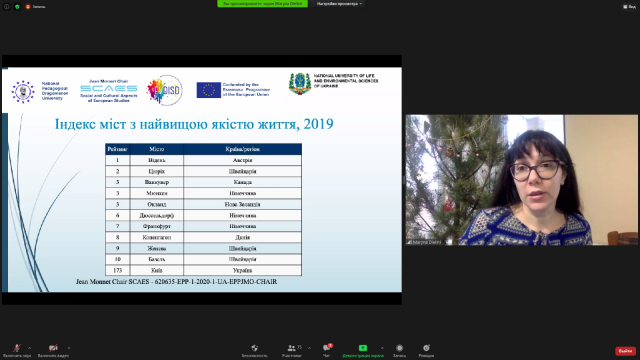Viewport: 640px width, 360px height.
Task: Expand share screen options arrow
Action: click(382, 348)
